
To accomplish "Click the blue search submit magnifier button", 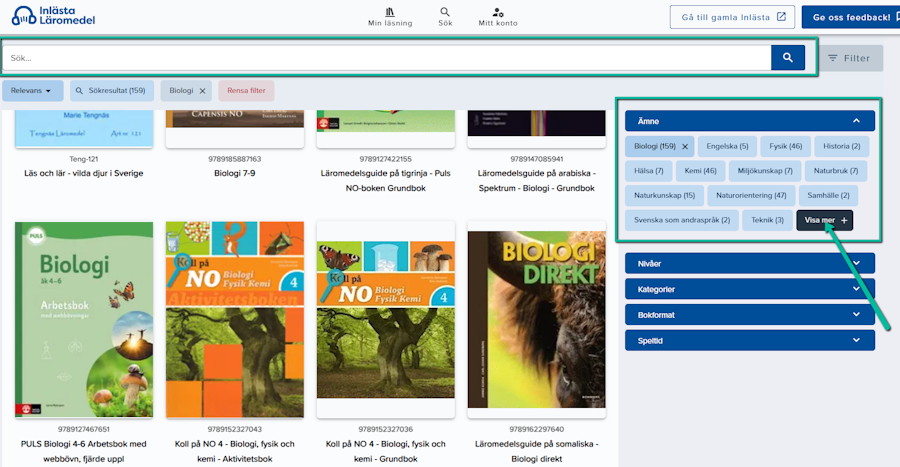I will coord(788,57).
